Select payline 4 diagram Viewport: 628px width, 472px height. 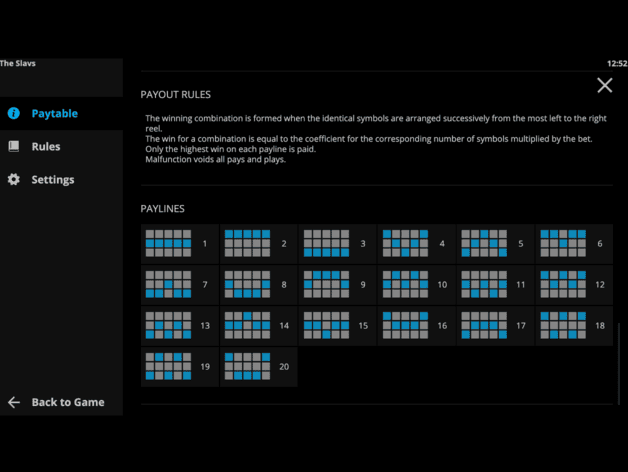[x=405, y=243]
